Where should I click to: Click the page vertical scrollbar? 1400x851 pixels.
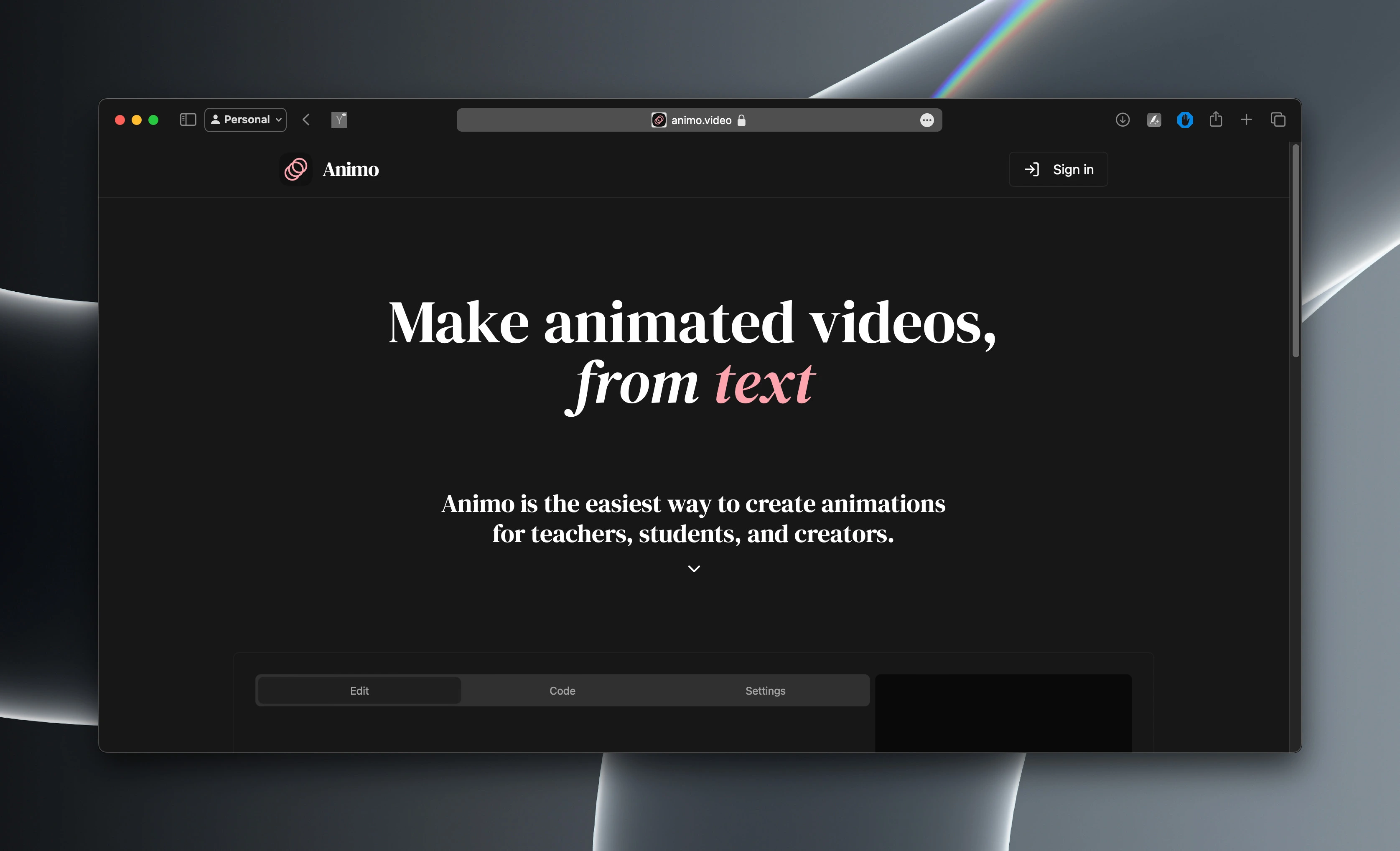pyautogui.click(x=1296, y=250)
